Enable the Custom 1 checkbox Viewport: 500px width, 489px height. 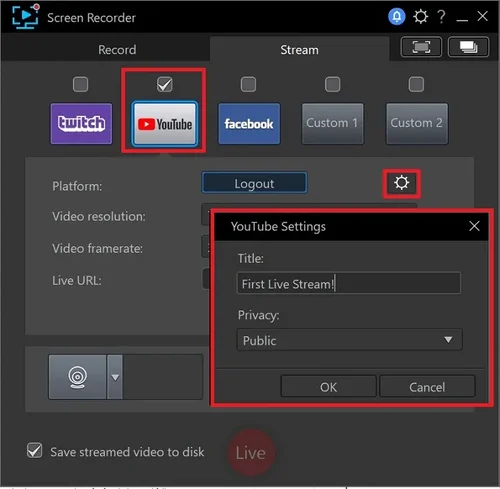333,84
